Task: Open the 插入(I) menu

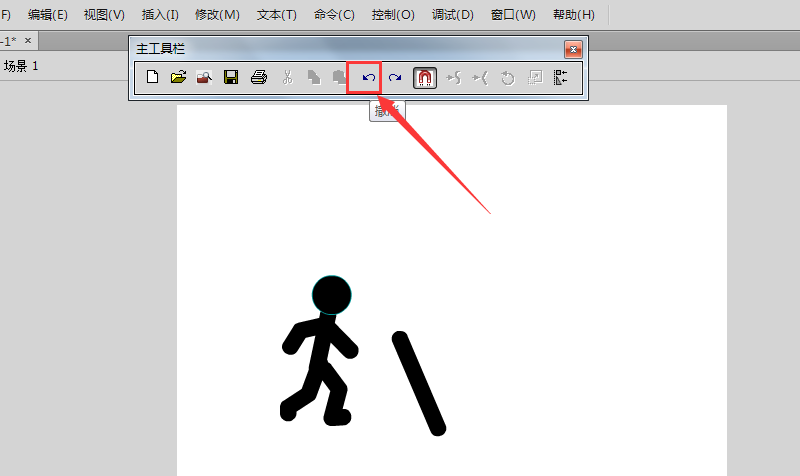Action: point(160,15)
